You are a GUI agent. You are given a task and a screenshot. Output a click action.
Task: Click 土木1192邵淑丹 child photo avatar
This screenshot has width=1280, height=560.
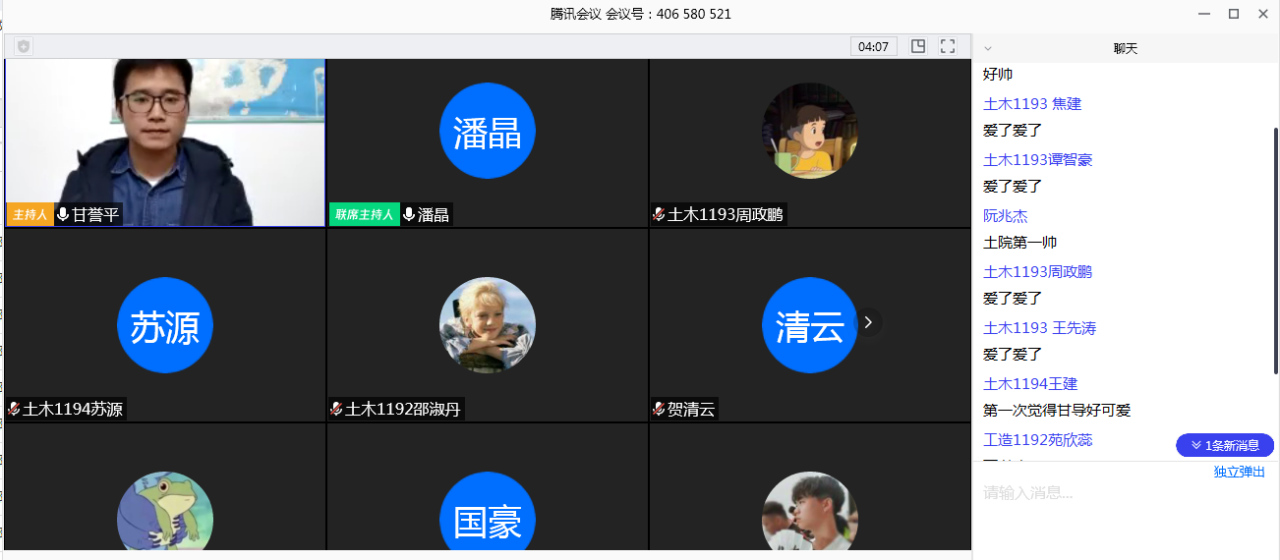click(487, 326)
